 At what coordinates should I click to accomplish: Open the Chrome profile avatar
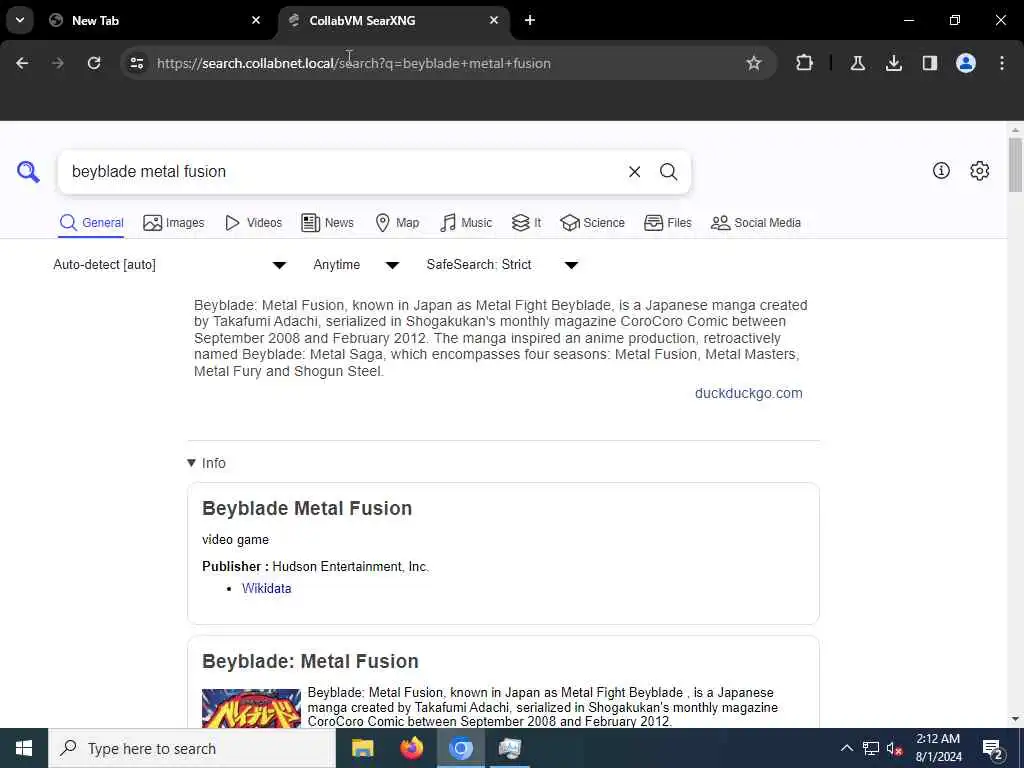pos(966,63)
